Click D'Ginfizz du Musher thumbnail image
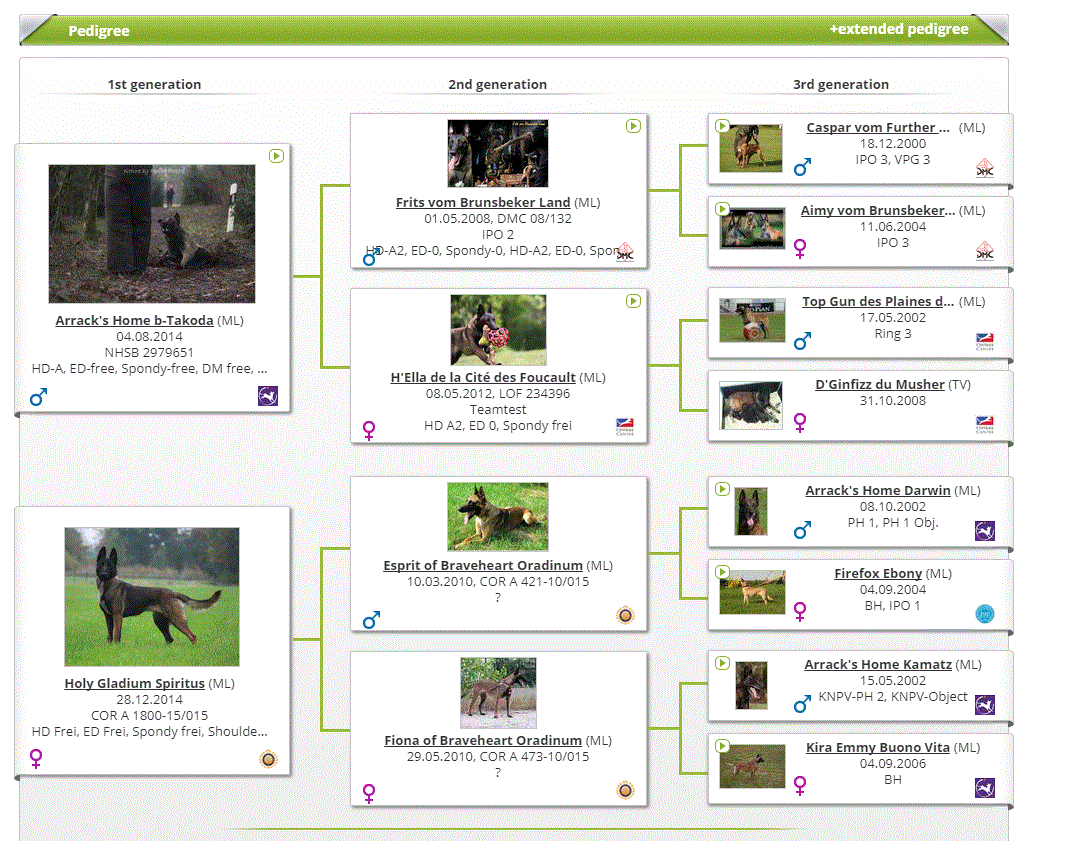 click(x=751, y=405)
